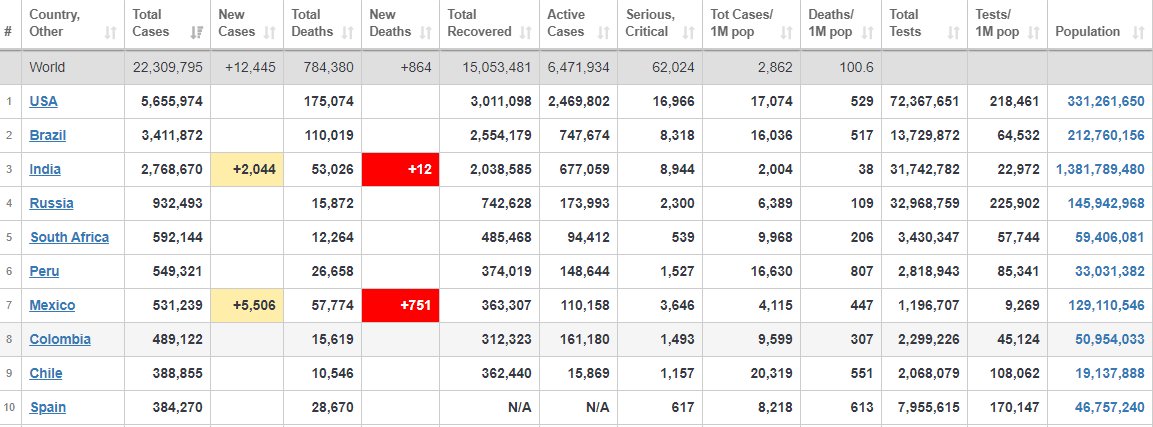This screenshot has height=427, width=1153.
Task: Open the Brazil country link
Action: [48, 135]
